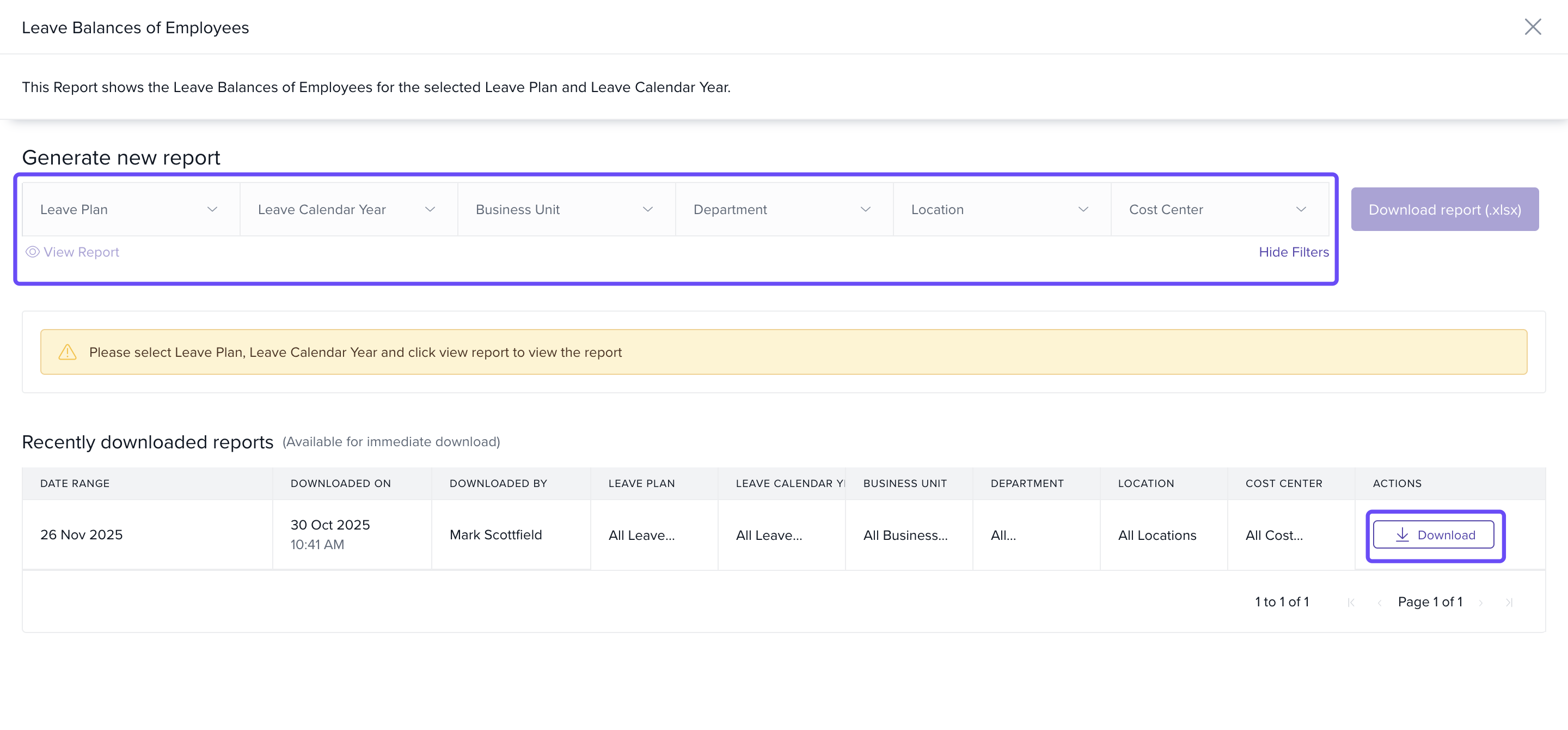Expand the Department filter dropdown

pyautogui.click(x=783, y=209)
